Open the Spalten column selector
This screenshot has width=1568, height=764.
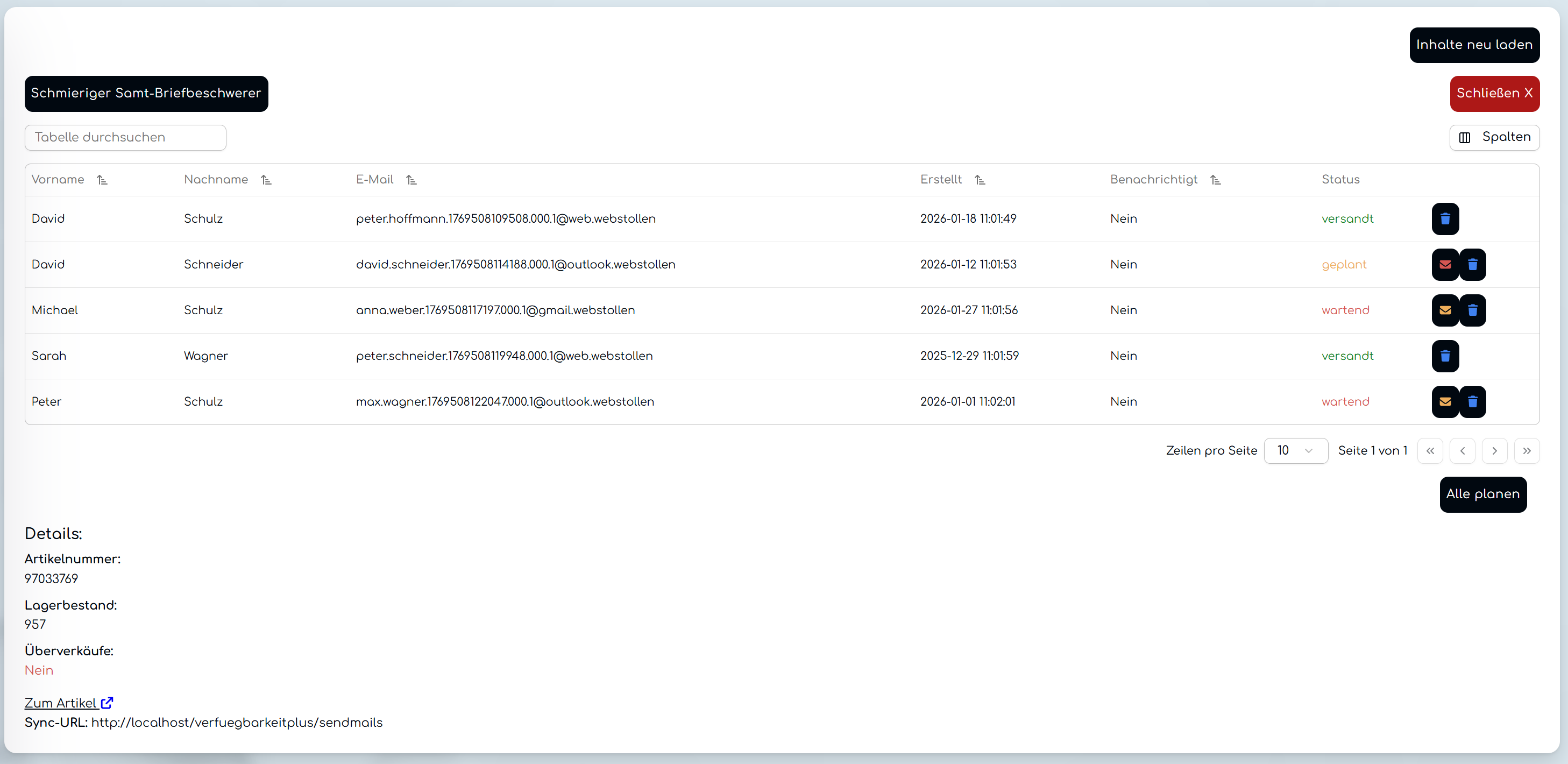1494,137
